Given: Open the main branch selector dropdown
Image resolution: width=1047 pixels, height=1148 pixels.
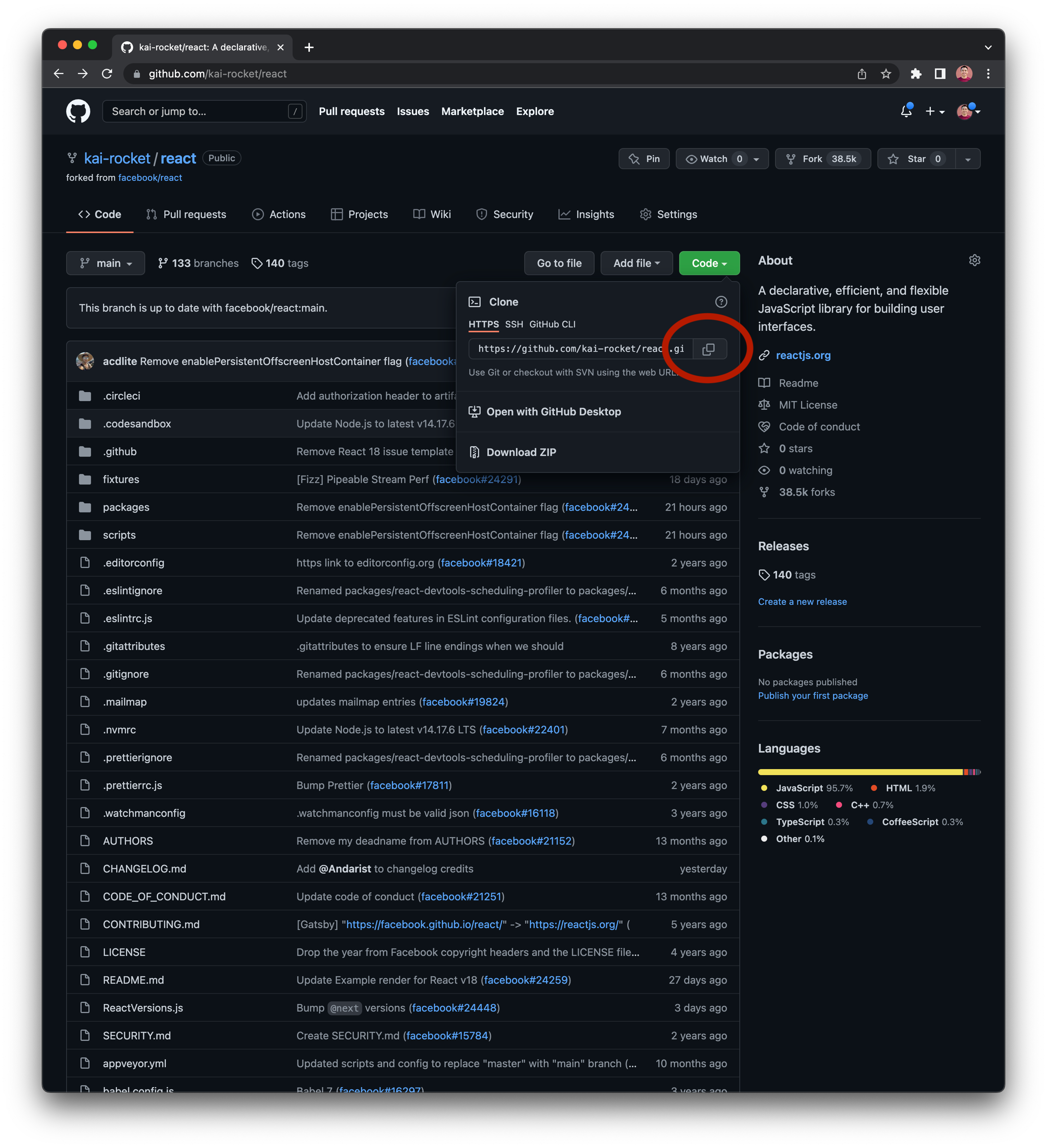Looking at the screenshot, I should click(105, 263).
